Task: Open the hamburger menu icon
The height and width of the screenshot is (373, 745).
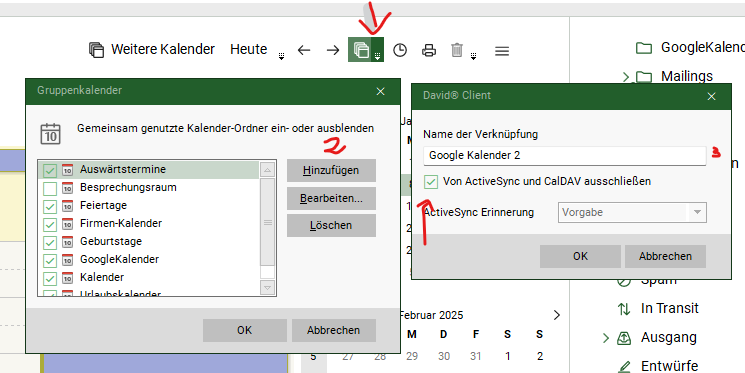Action: (x=502, y=50)
